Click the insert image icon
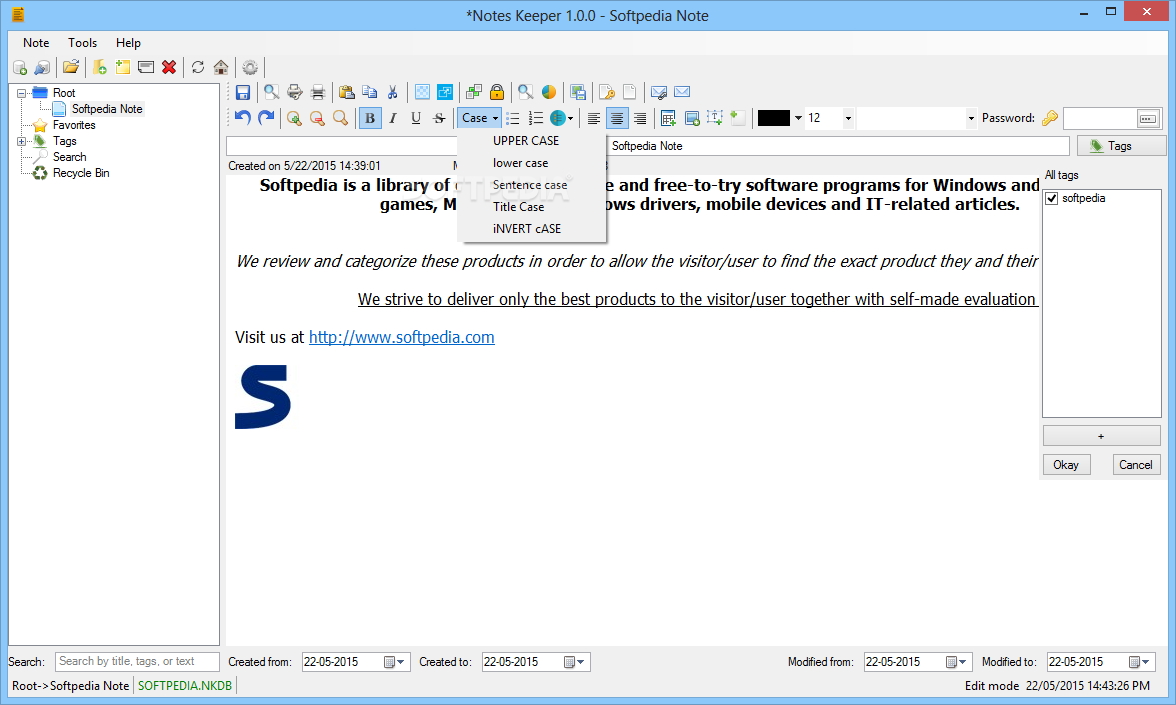Viewport: 1176px width, 705px height. [692, 118]
